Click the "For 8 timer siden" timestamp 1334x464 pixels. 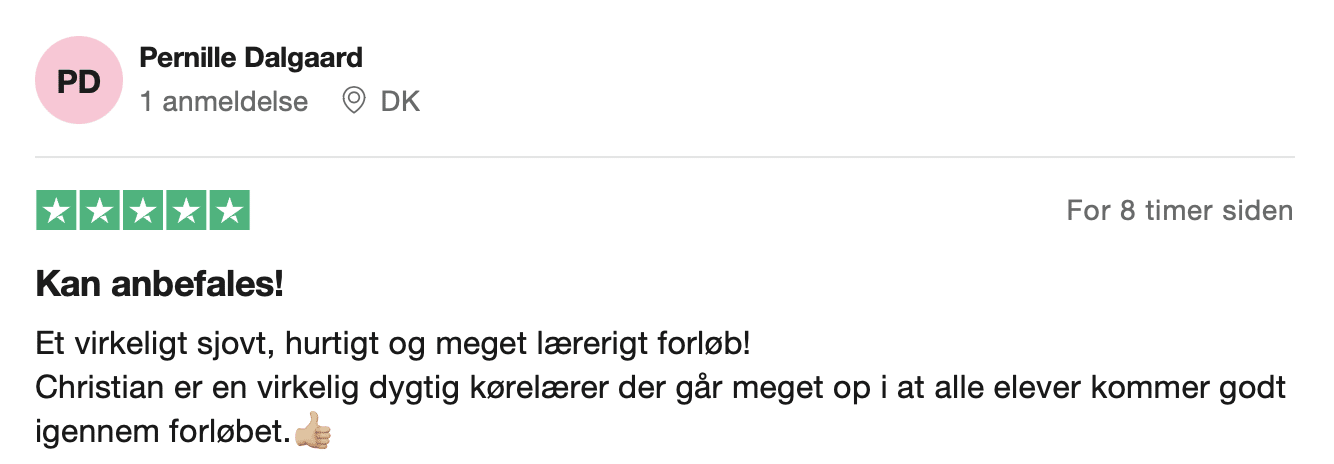tap(1179, 211)
